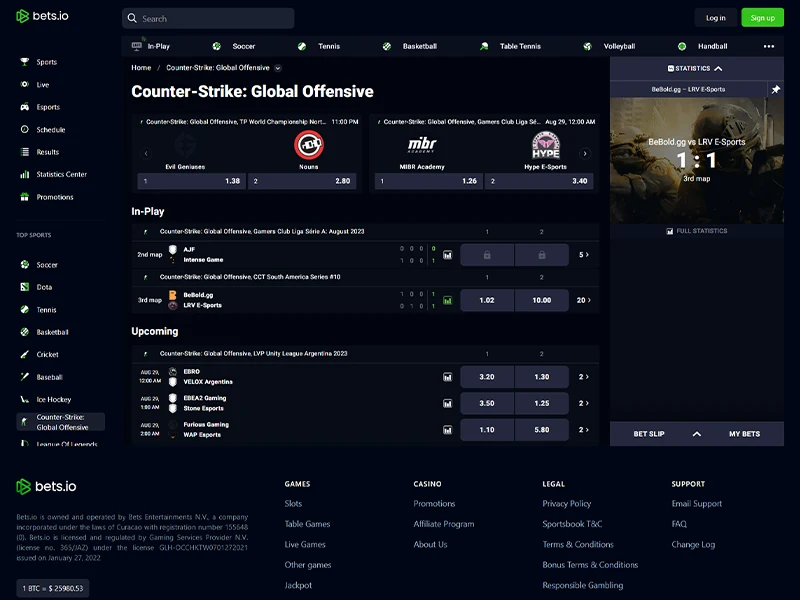800x600 pixels.
Task: Open statistics icon for EBRO vs VELOX Argentina
Action: 447,377
